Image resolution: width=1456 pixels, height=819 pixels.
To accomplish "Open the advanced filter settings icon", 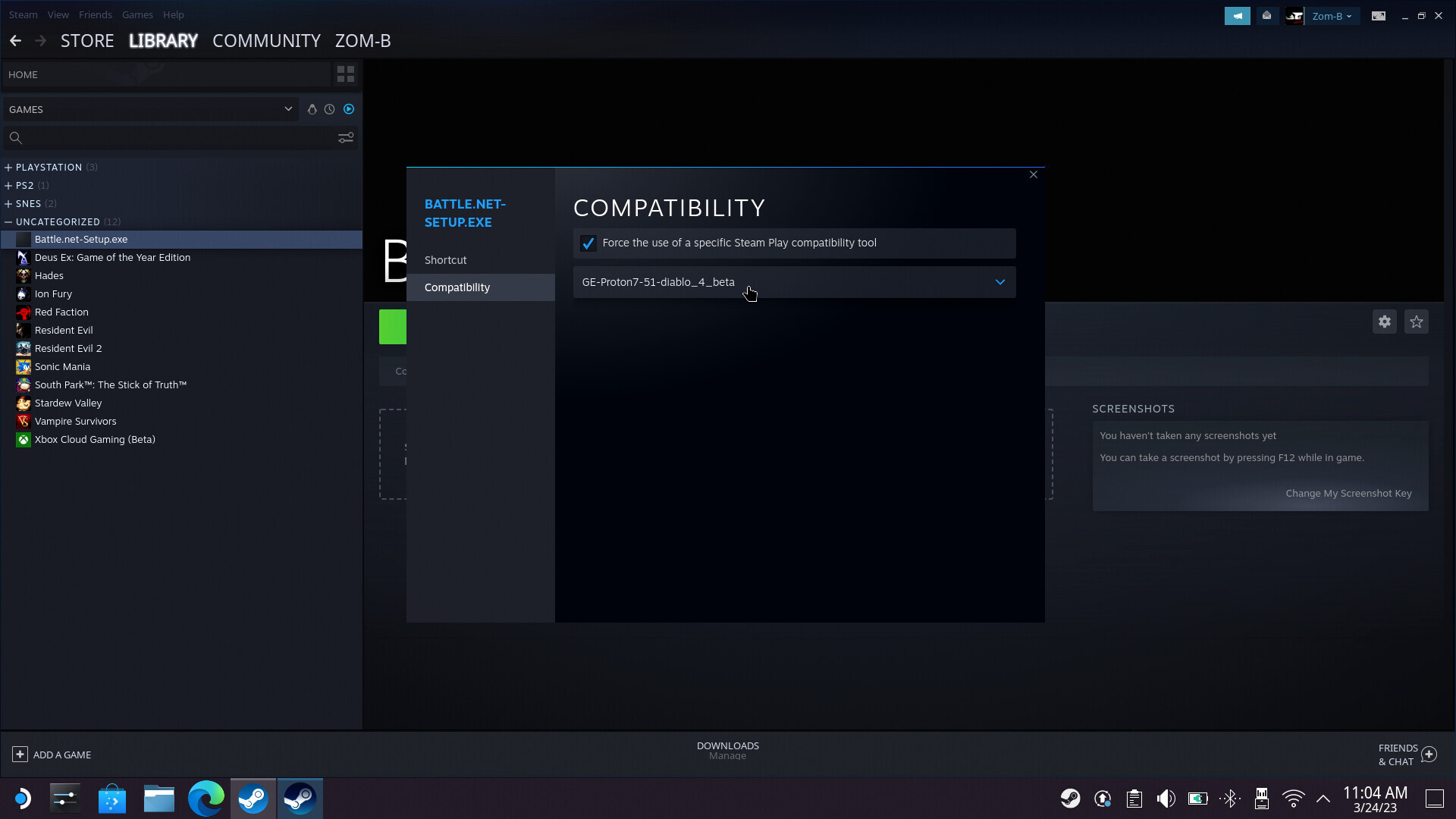I will [346, 137].
